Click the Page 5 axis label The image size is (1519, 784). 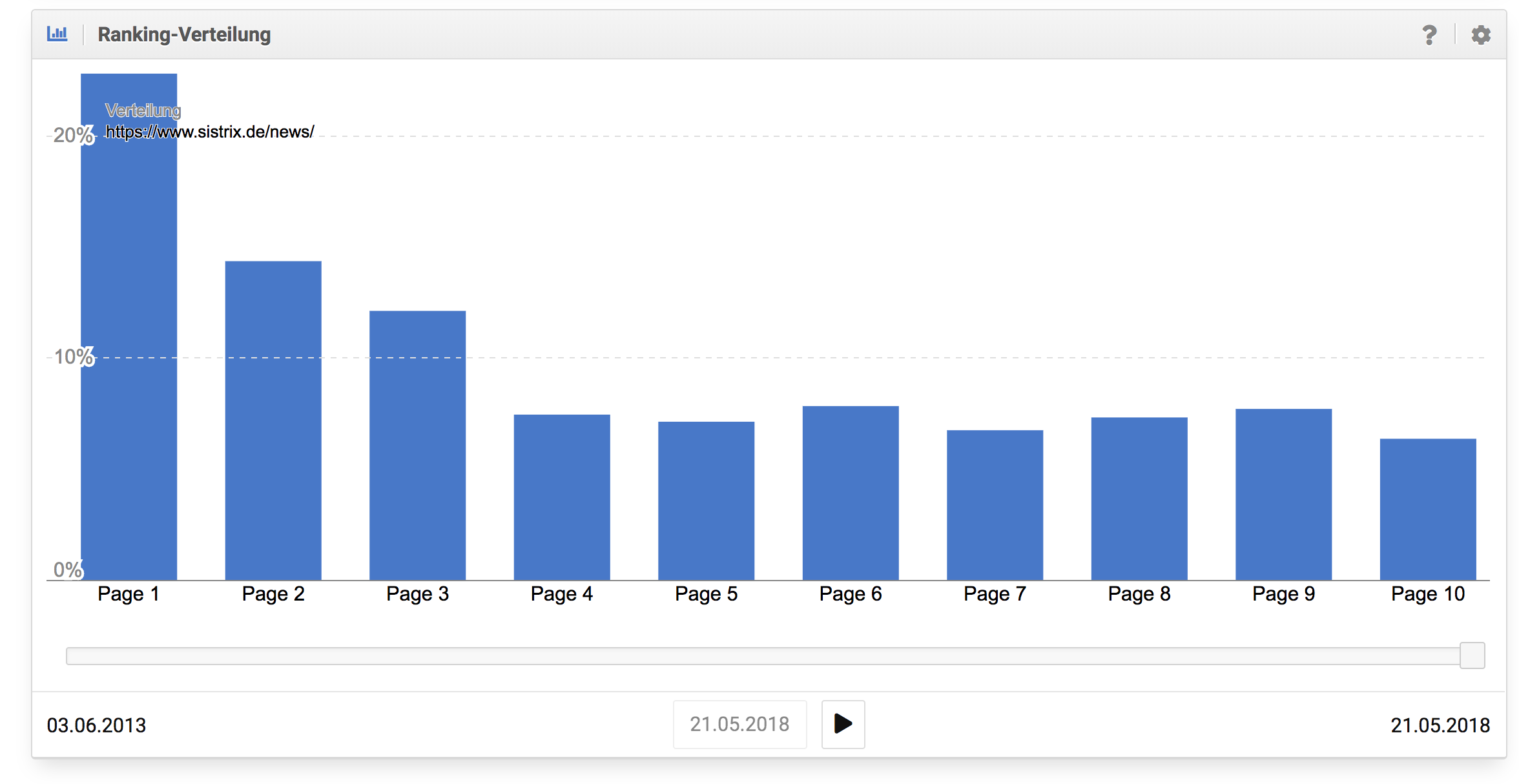tap(706, 593)
